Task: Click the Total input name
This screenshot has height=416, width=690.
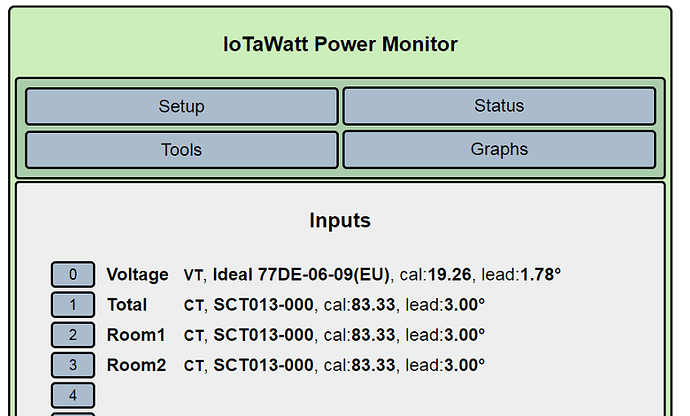Action: (127, 305)
